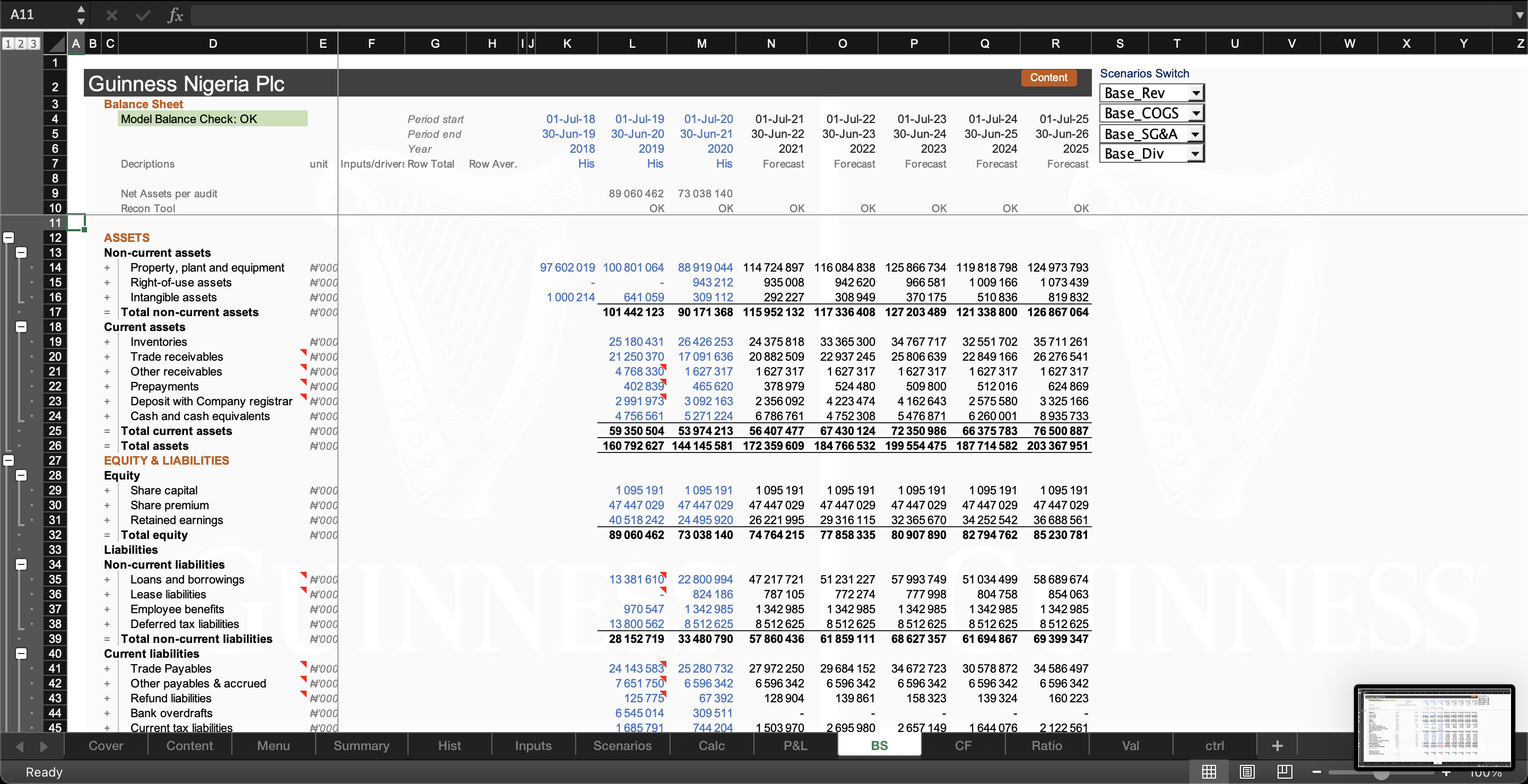Screen dimensions: 1528x784
Task: Select the active BS sheet tab
Action: tap(879, 745)
